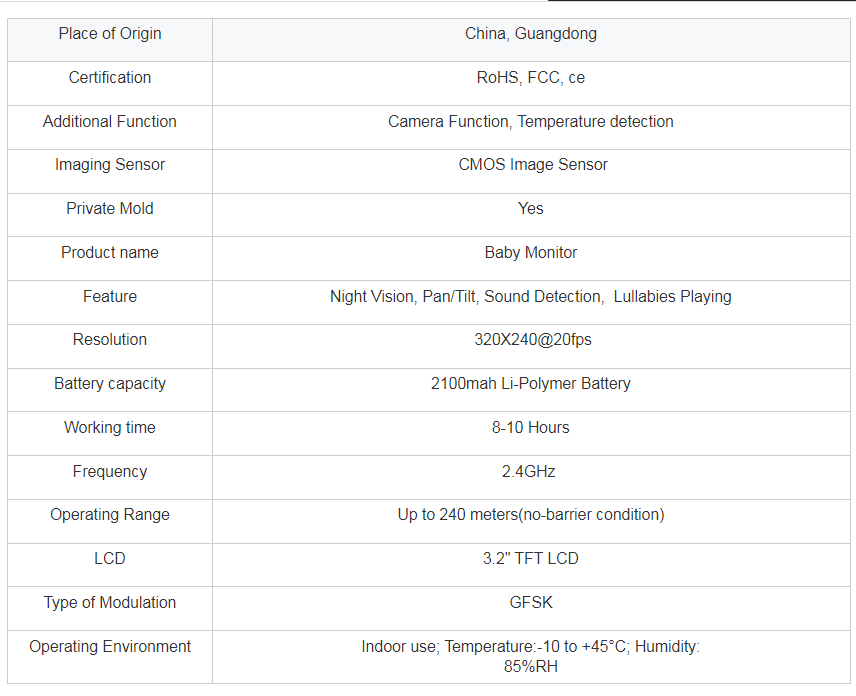The height and width of the screenshot is (696, 856).
Task: Select the 'Place of Origin' label cell
Action: pos(110,40)
